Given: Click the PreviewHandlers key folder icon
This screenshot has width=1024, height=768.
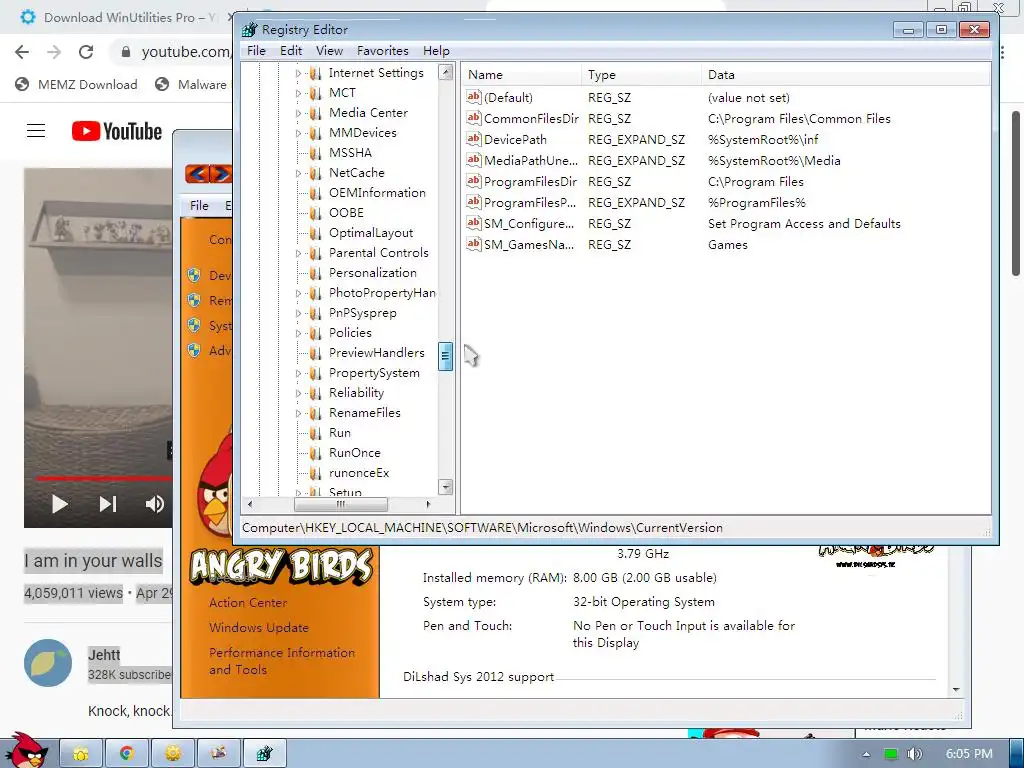Looking at the screenshot, I should (315, 353).
